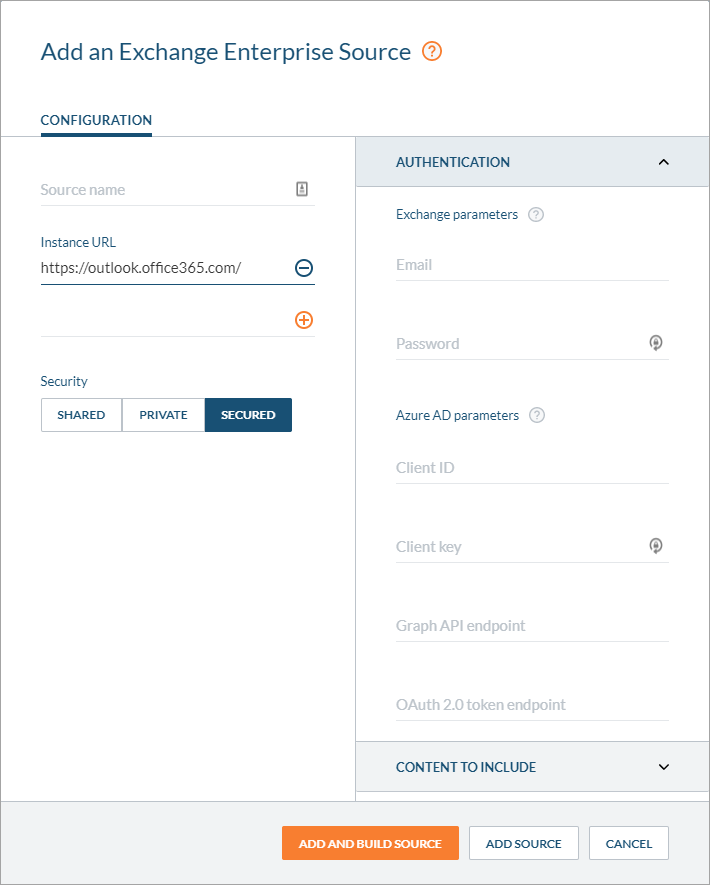Select PRIVATE security option
The height and width of the screenshot is (885, 710).
tap(163, 415)
